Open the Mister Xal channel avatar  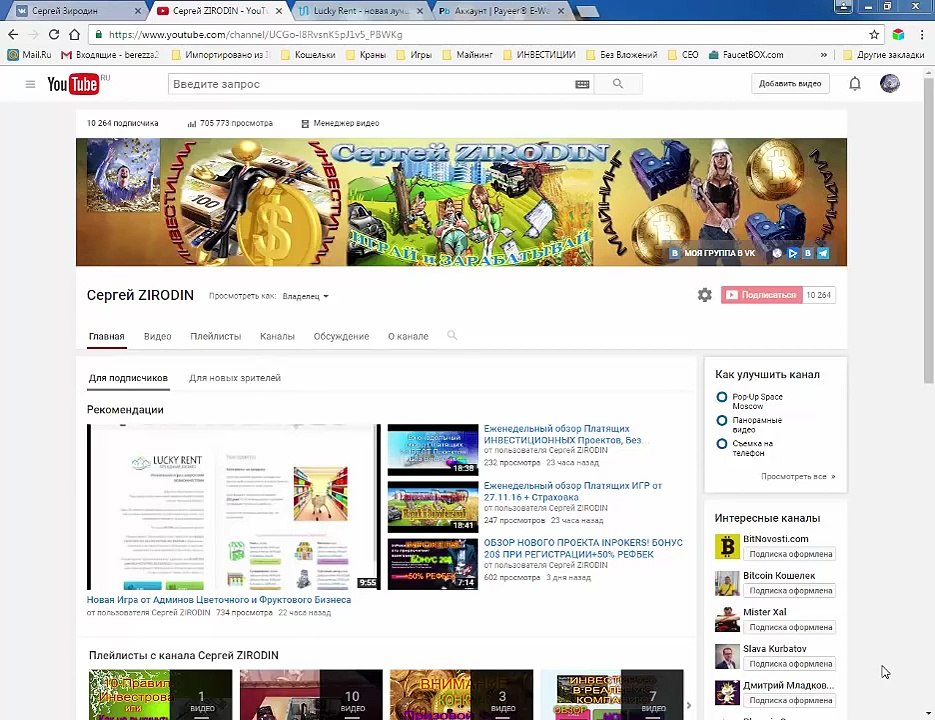[727, 620]
